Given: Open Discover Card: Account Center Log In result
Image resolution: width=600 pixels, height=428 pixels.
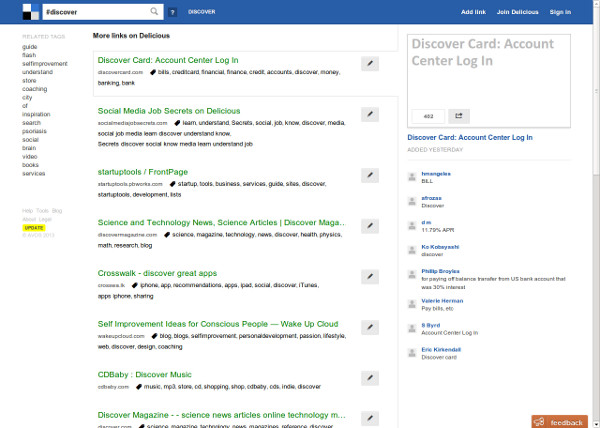Looking at the screenshot, I should tap(168, 60).
